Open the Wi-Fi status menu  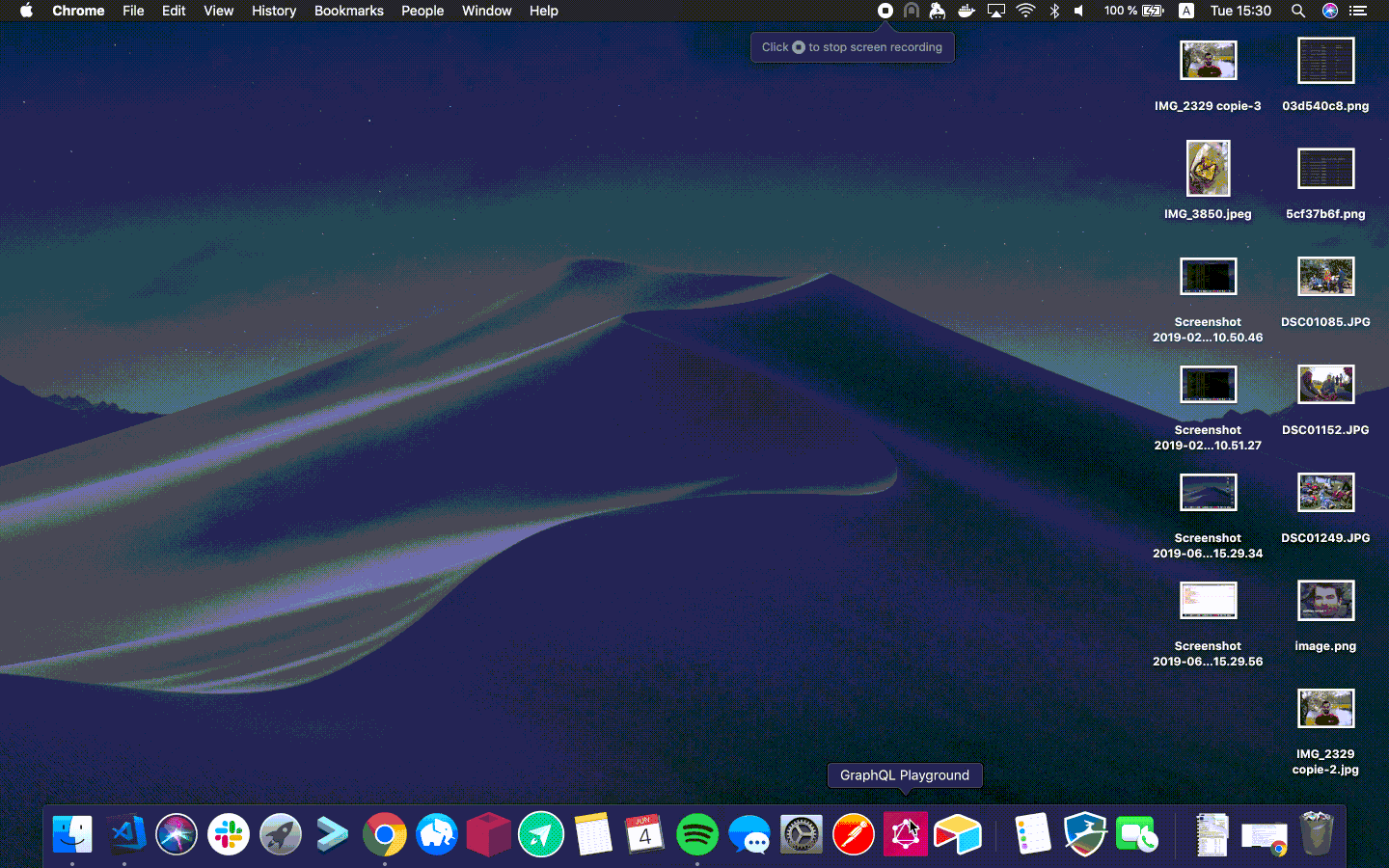(x=1026, y=11)
